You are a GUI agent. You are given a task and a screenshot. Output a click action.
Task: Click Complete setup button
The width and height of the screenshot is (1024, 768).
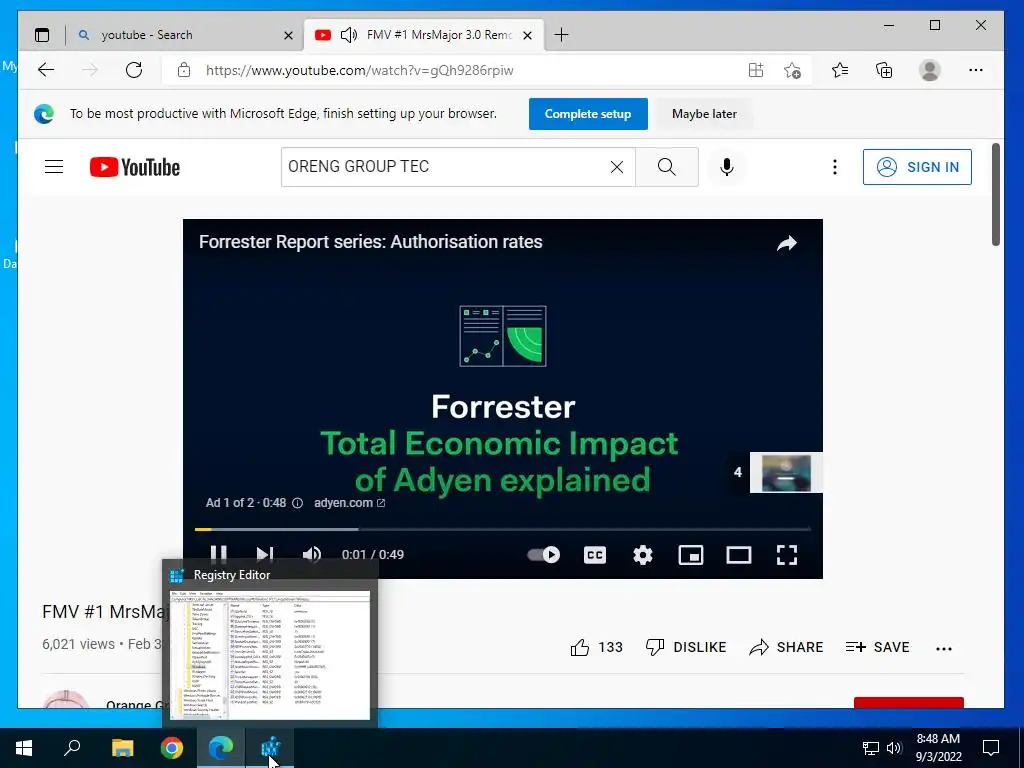(x=588, y=114)
